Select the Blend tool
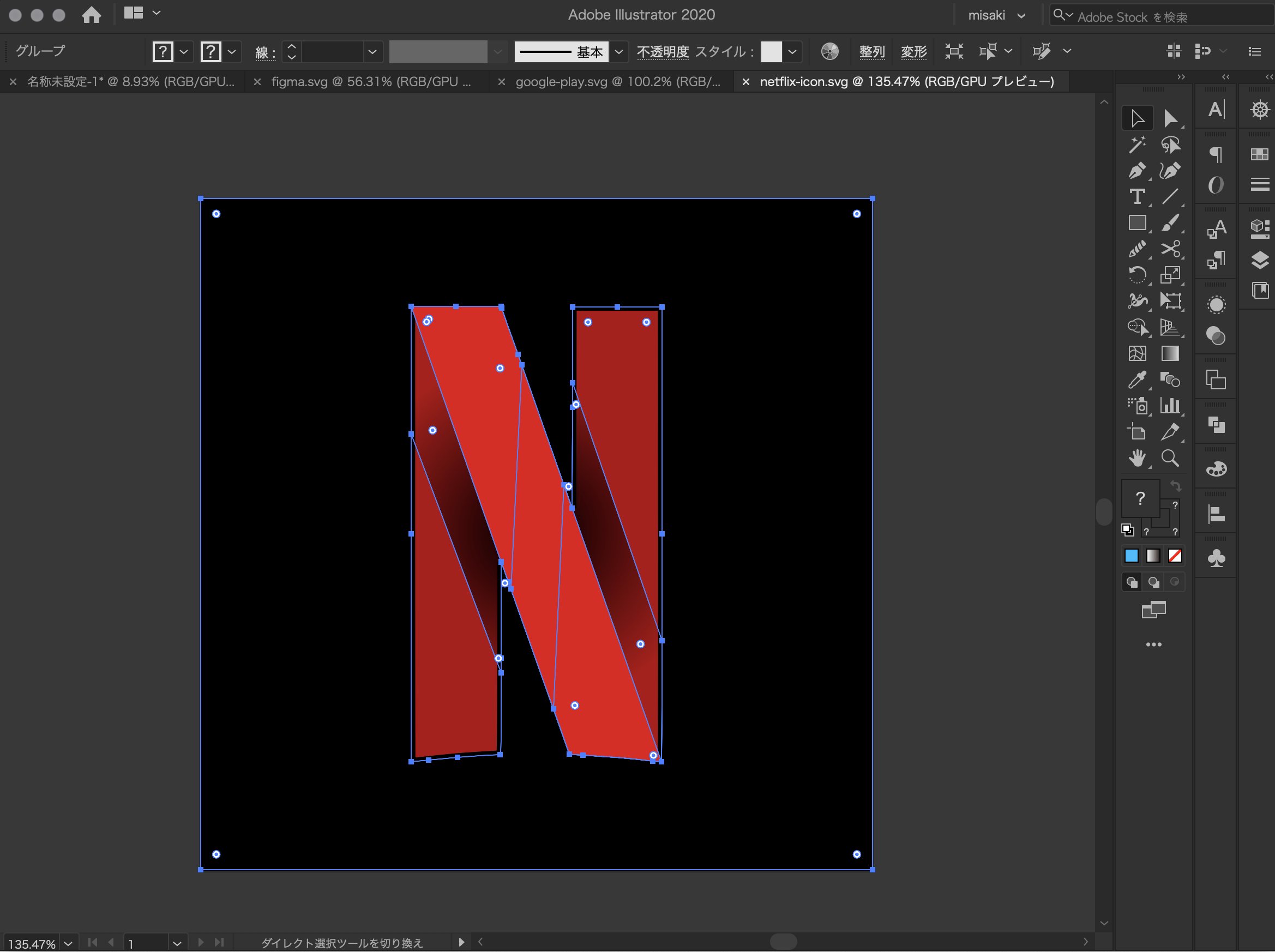Viewport: 1275px width, 952px height. pyautogui.click(x=1170, y=379)
